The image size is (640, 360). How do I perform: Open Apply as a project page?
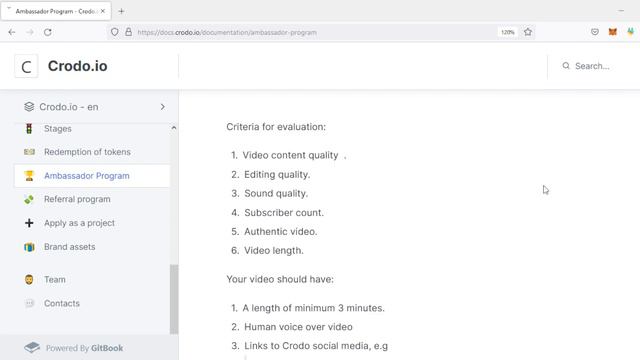[79, 223]
